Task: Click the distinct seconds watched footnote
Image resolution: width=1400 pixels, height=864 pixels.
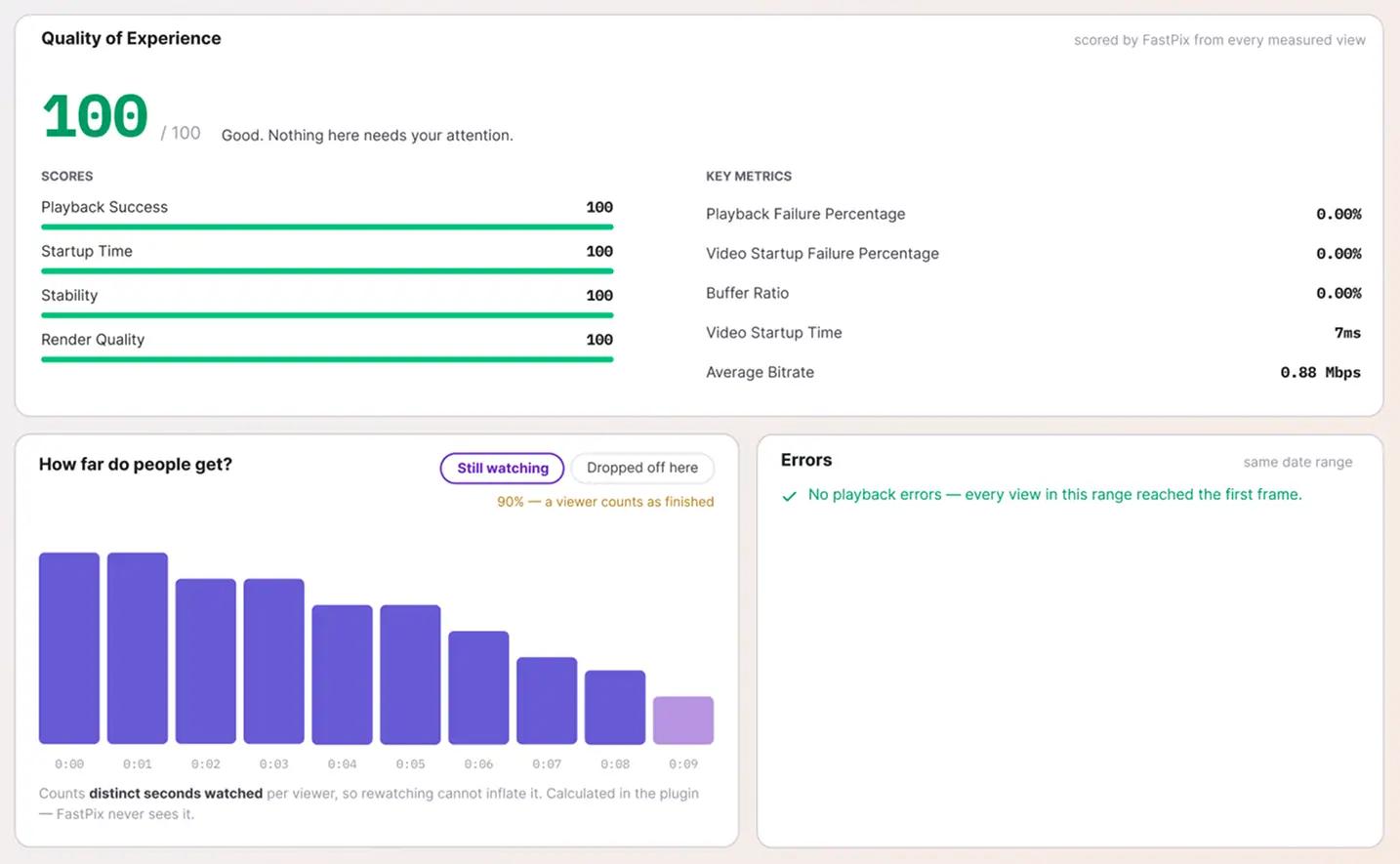Action: (176, 794)
